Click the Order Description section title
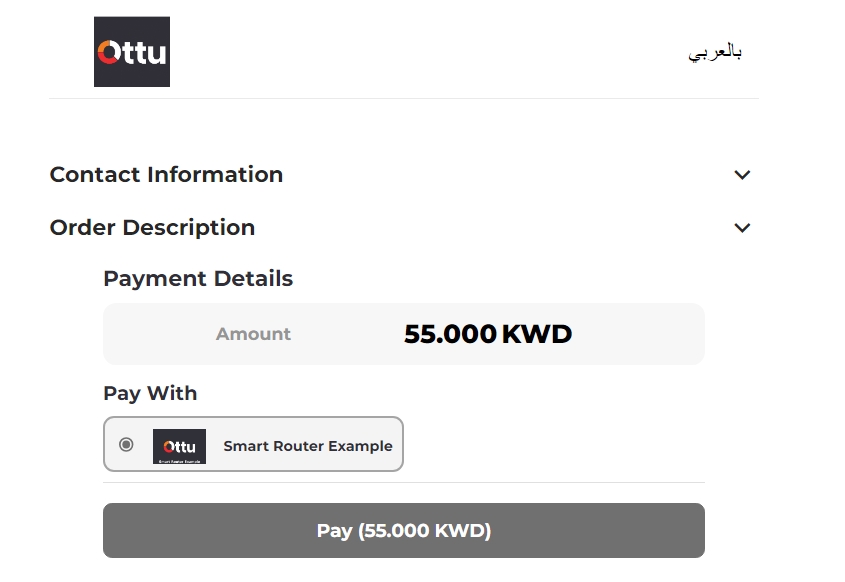 [x=152, y=228]
